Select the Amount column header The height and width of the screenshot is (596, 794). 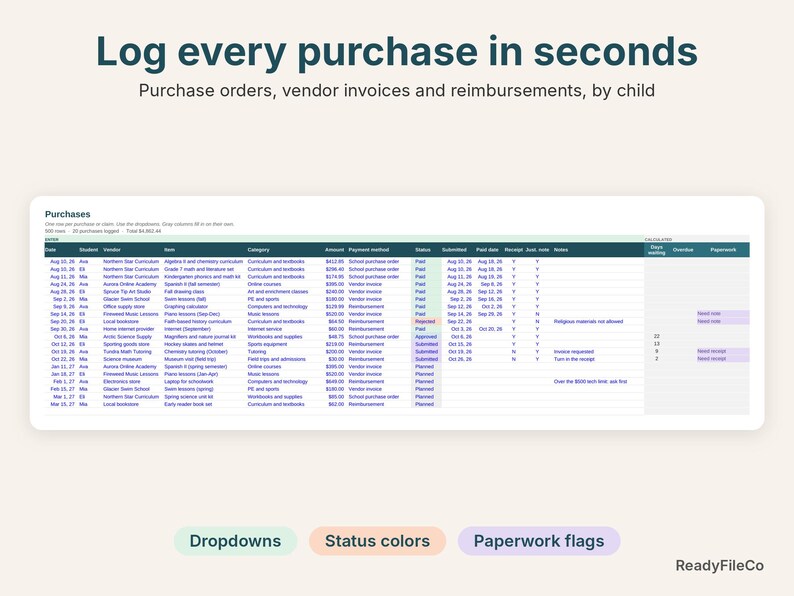(334, 250)
